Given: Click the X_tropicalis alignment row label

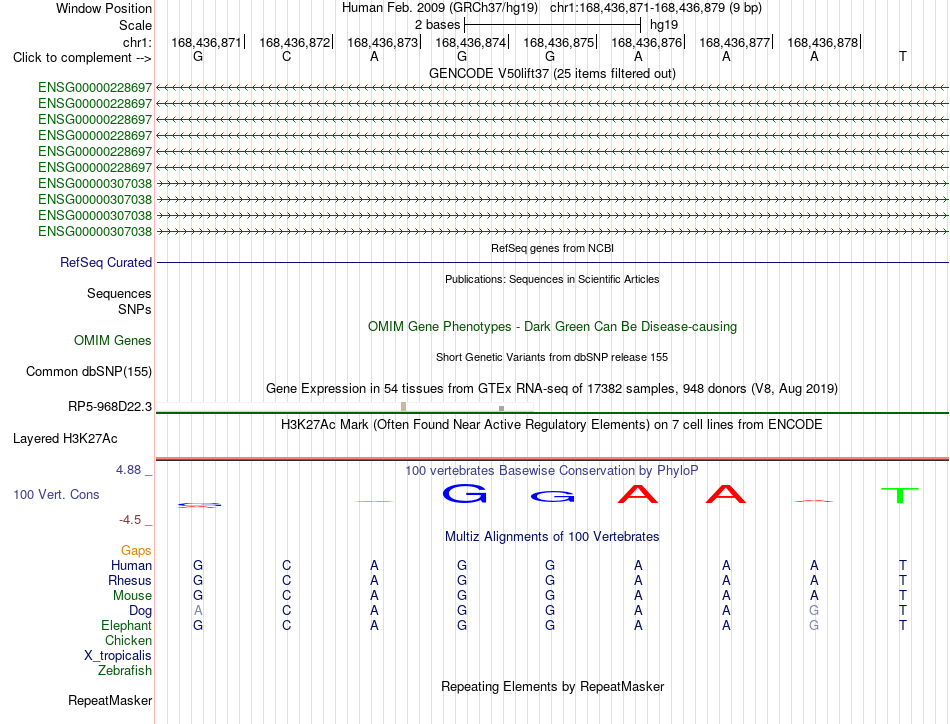Looking at the screenshot, I should point(118,656).
